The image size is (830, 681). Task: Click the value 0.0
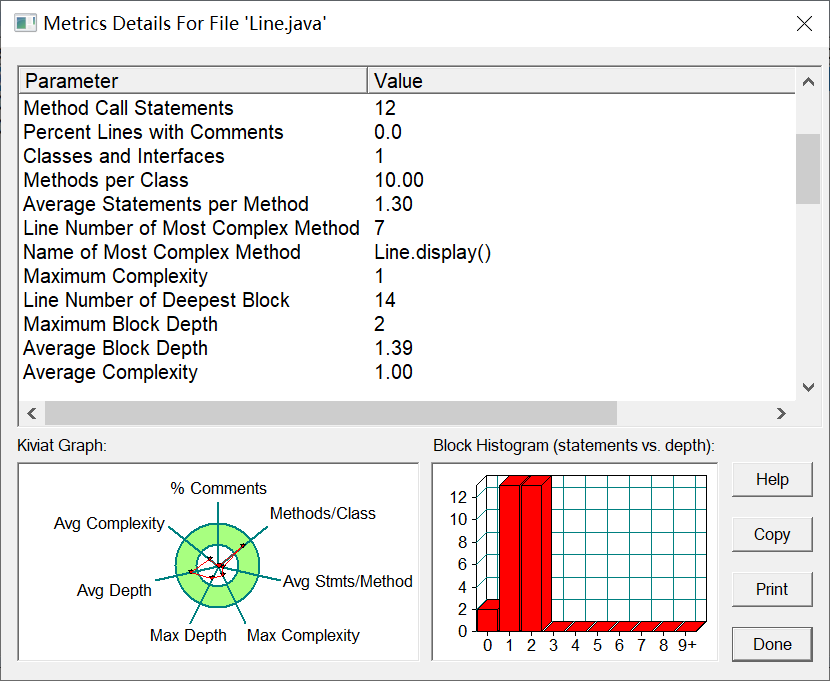(388, 132)
